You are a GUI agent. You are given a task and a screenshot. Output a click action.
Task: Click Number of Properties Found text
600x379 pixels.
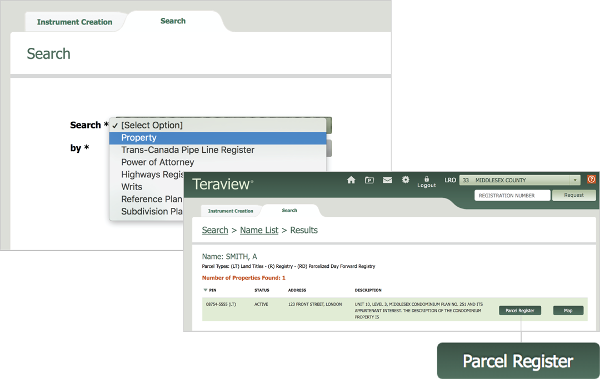[244, 278]
